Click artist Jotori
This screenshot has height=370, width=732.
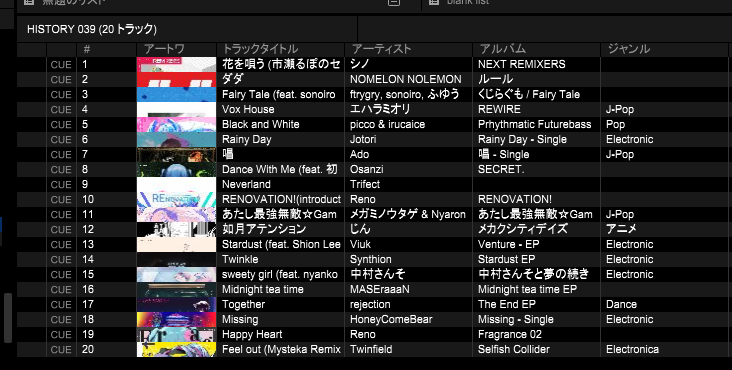pos(363,140)
